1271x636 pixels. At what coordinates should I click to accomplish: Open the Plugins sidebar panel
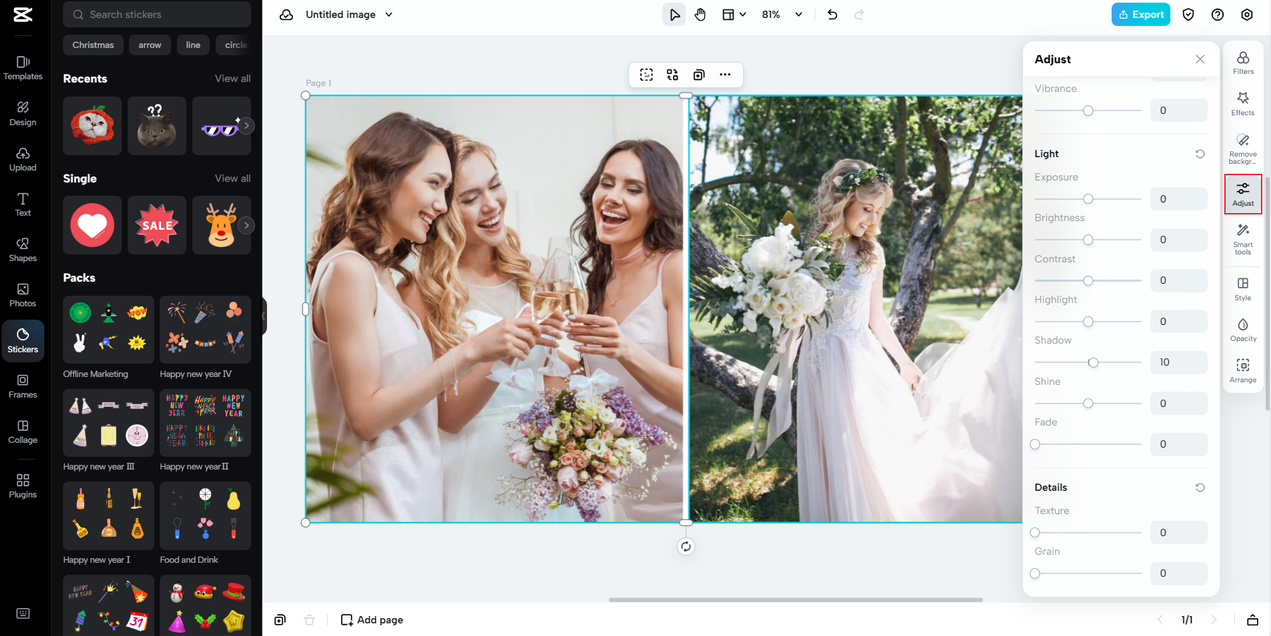tap(23, 486)
